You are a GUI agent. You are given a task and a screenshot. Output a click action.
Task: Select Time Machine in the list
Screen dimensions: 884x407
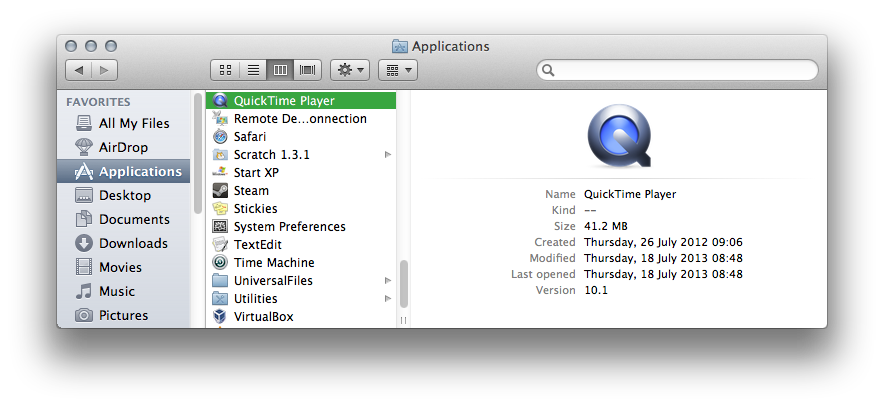[274, 263]
